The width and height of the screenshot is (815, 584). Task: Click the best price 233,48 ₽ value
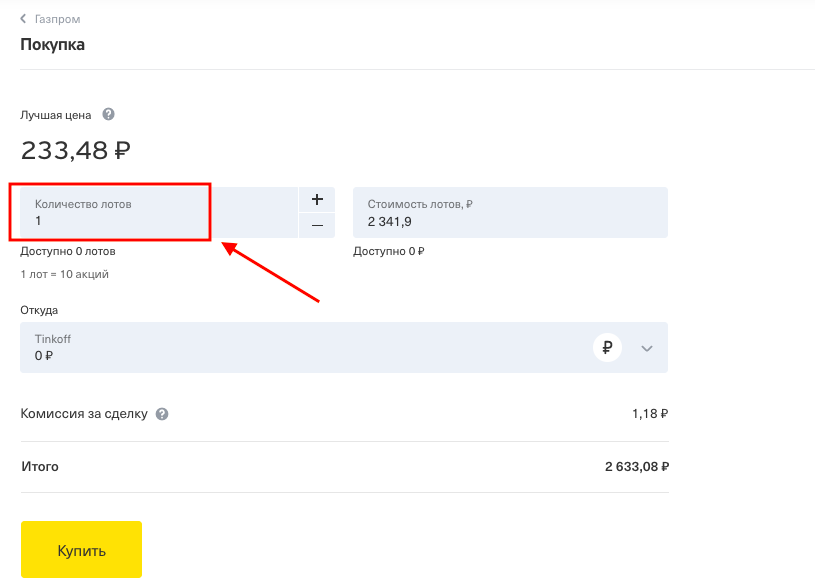[x=76, y=151]
